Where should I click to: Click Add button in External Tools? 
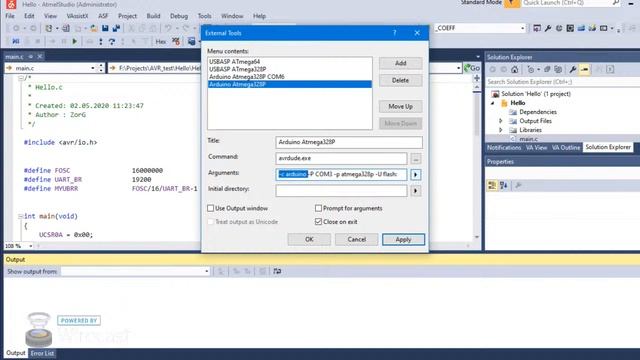pyautogui.click(x=400, y=63)
